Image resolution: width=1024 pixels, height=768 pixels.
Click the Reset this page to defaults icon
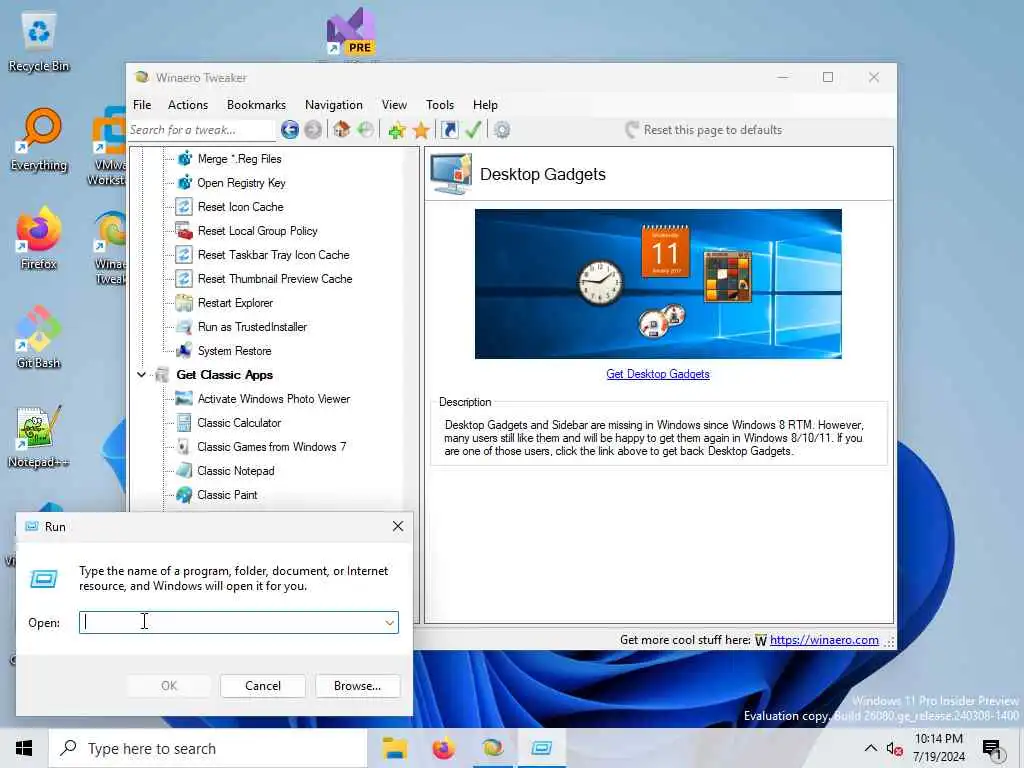tap(632, 129)
